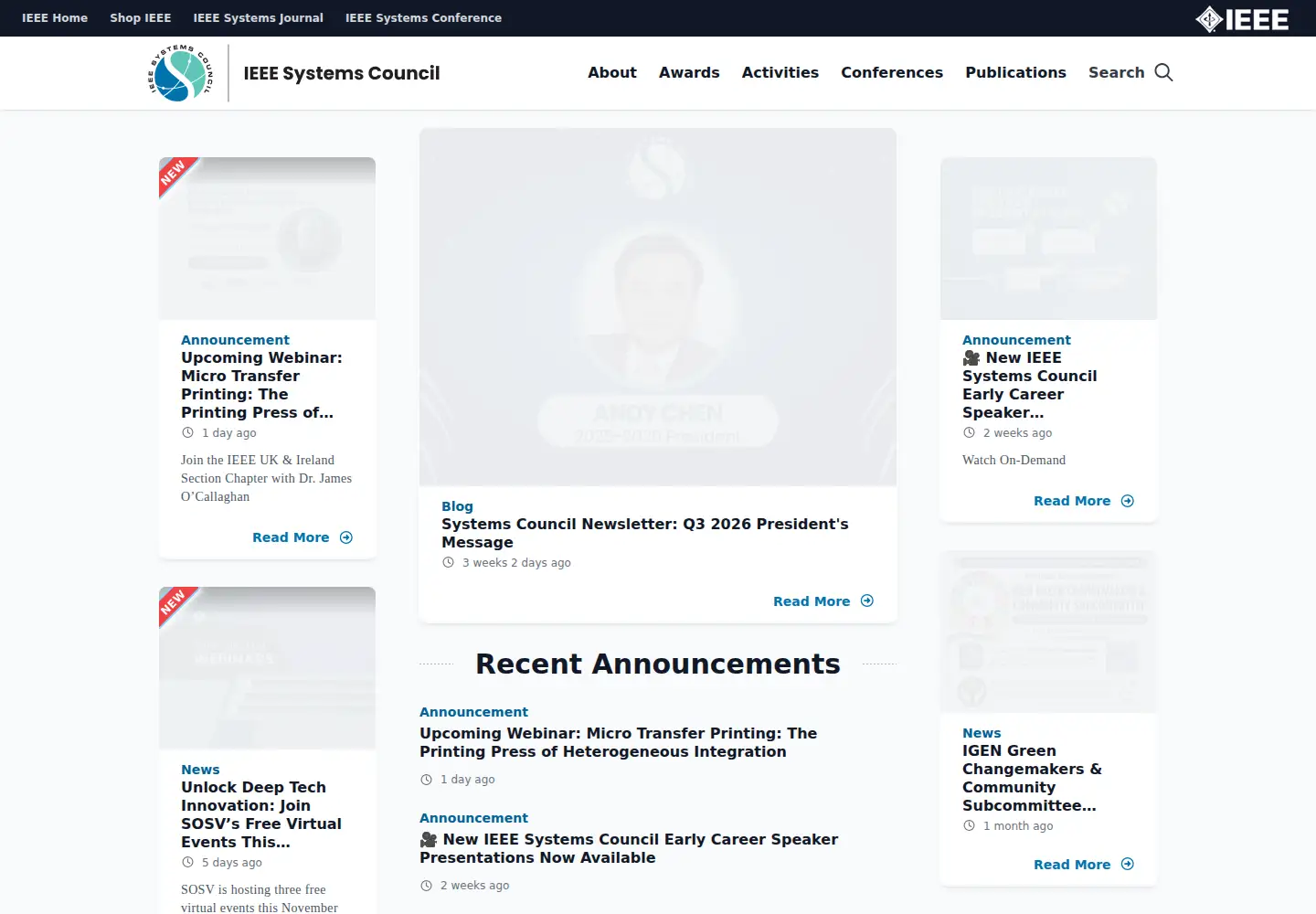
Task: Open the IEEE Systems Council round logo
Action: point(181,73)
